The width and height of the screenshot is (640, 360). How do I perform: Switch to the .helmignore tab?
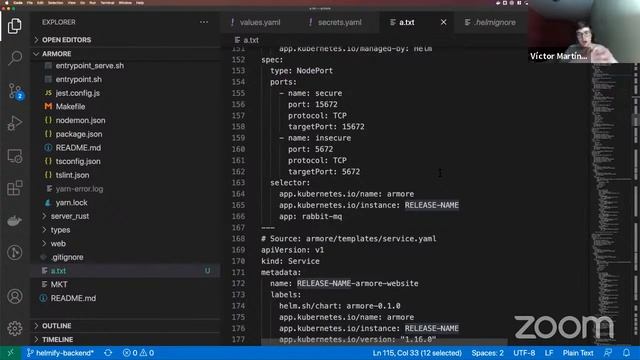click(494, 22)
